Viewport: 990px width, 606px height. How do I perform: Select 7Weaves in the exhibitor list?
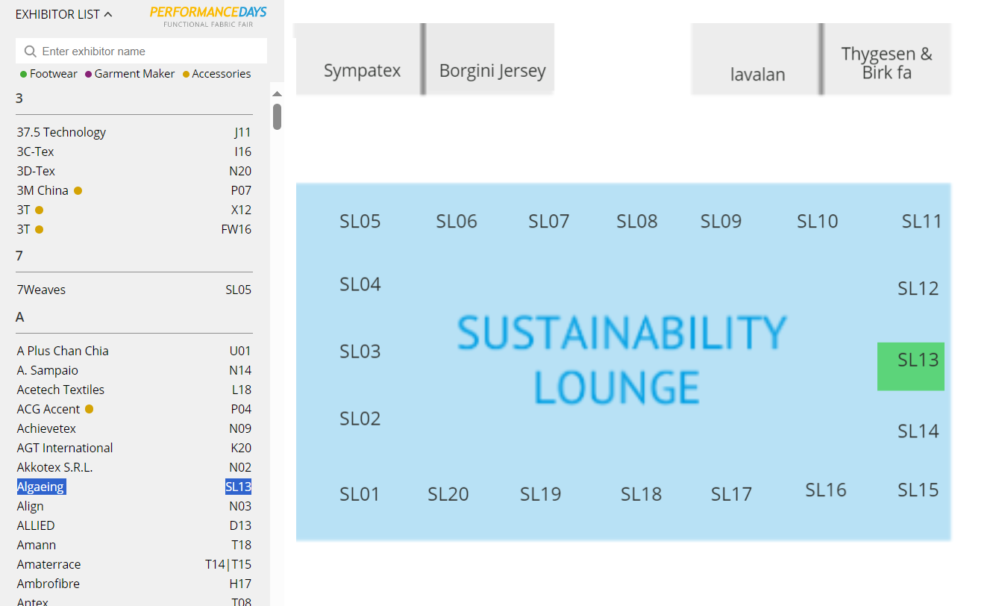tap(41, 290)
